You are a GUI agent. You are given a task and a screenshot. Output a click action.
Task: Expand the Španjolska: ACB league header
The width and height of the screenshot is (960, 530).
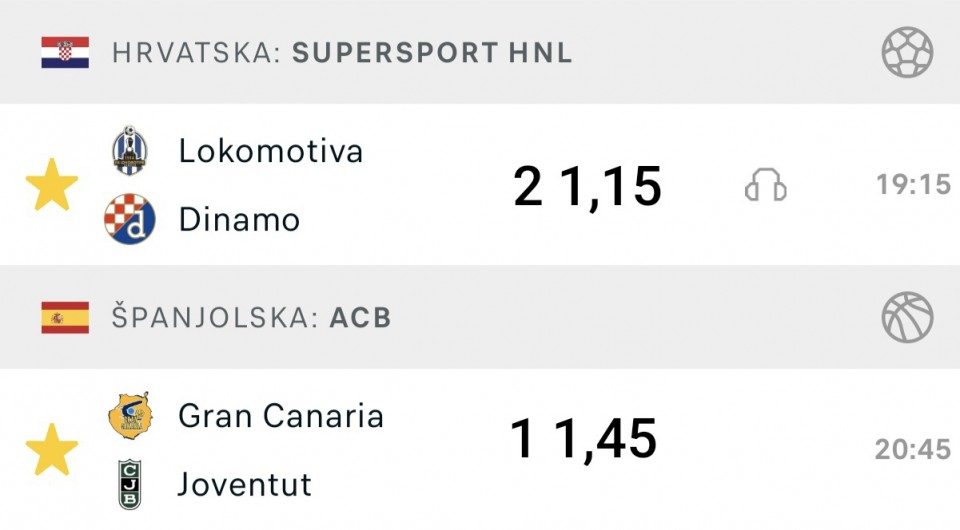point(480,317)
